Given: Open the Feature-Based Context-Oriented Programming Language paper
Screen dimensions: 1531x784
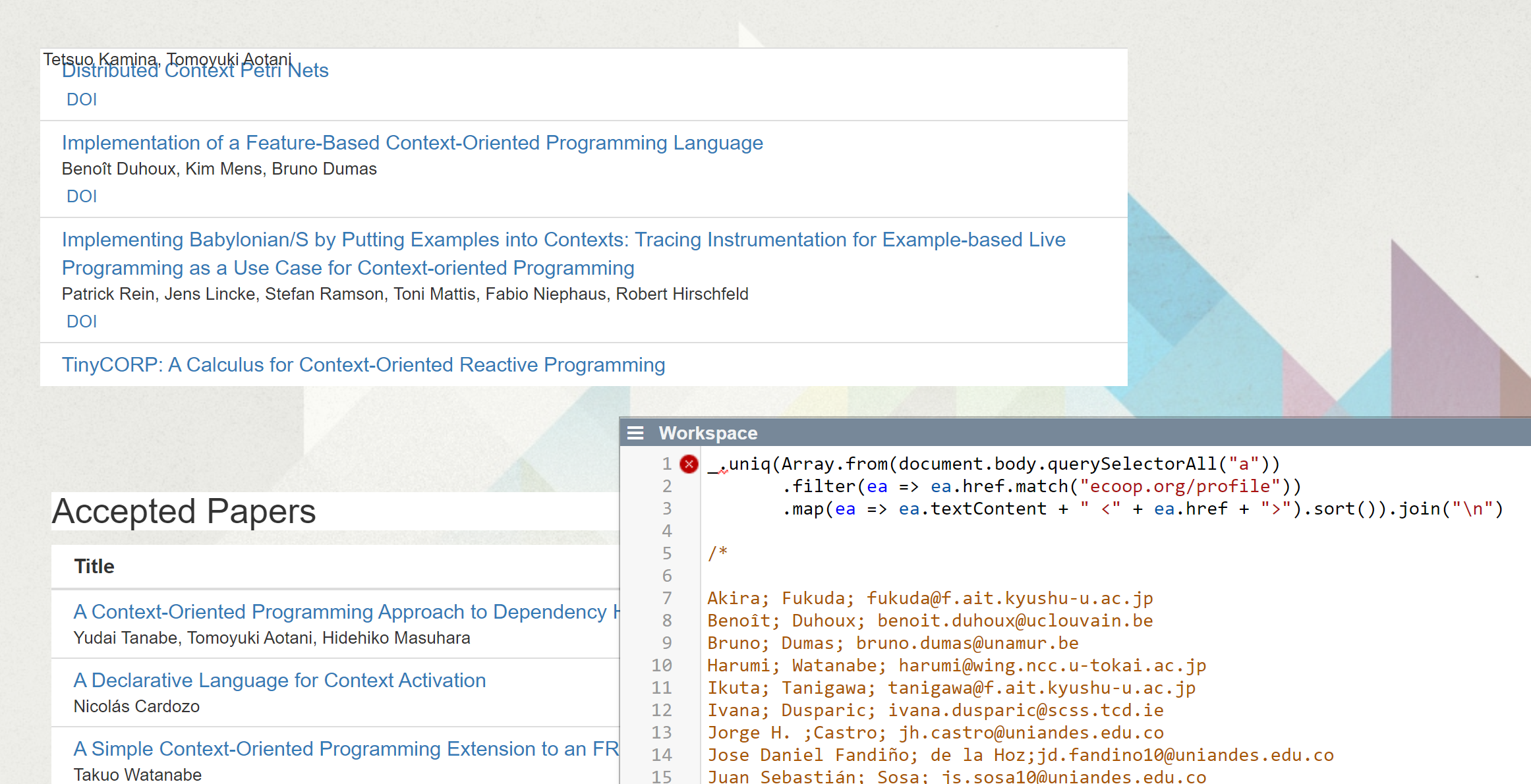Looking at the screenshot, I should (x=412, y=143).
